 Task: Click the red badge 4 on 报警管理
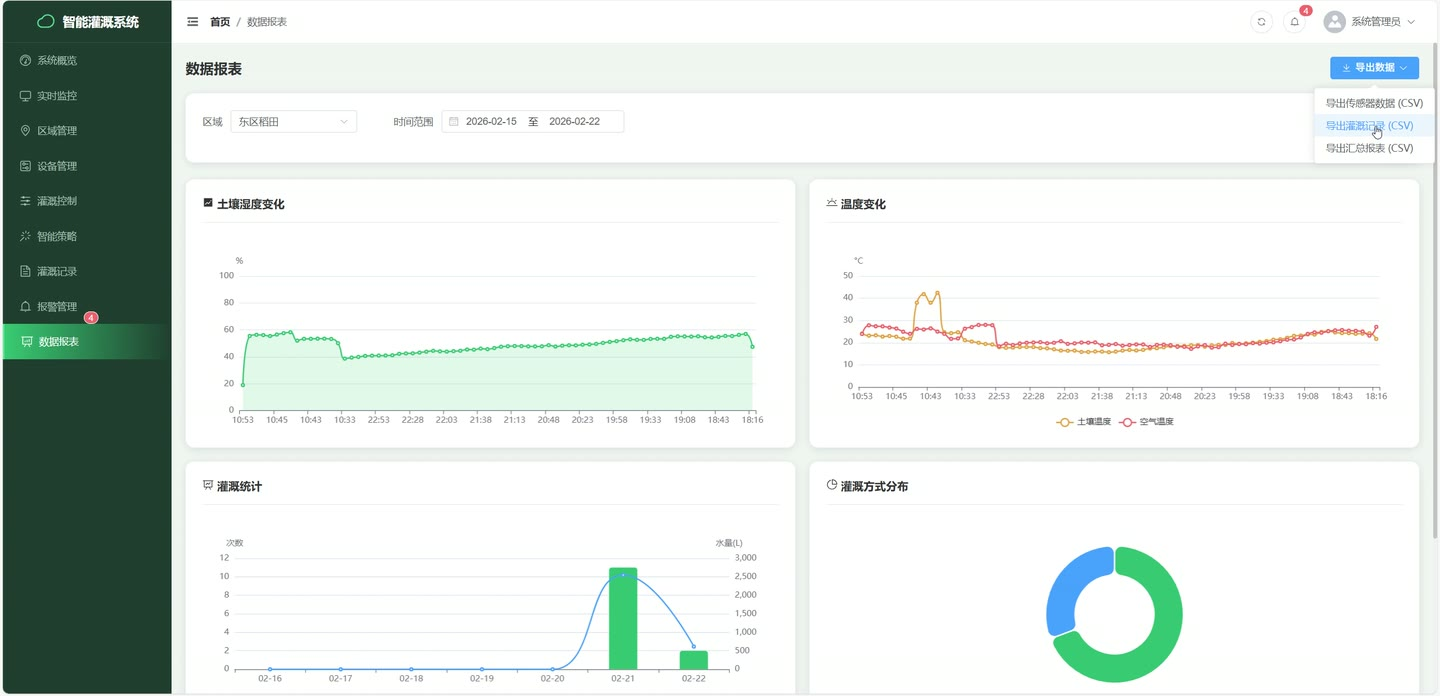91,318
